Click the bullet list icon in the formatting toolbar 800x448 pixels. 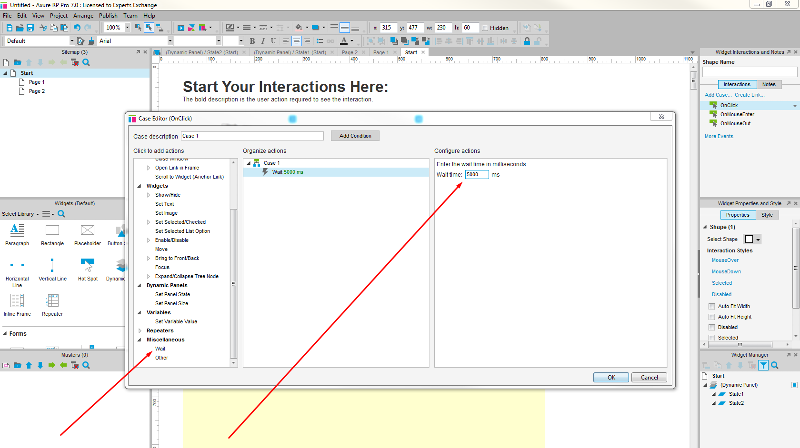[320, 41]
